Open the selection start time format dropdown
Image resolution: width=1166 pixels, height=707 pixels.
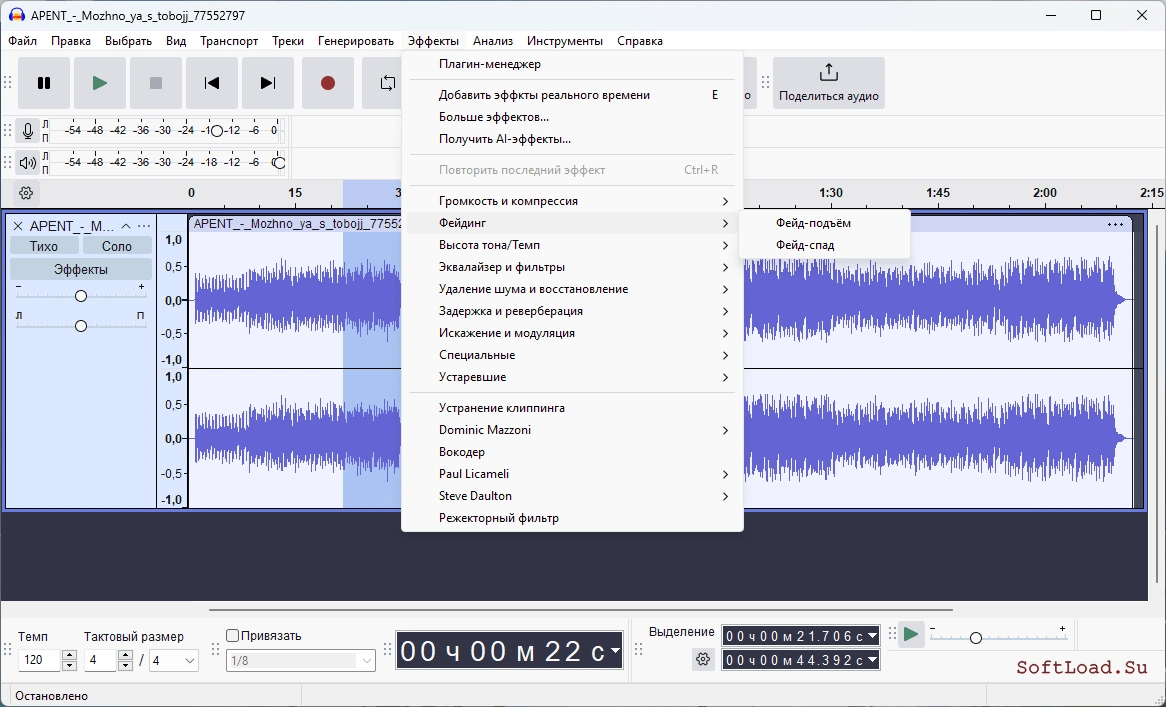pyautogui.click(x=872, y=636)
